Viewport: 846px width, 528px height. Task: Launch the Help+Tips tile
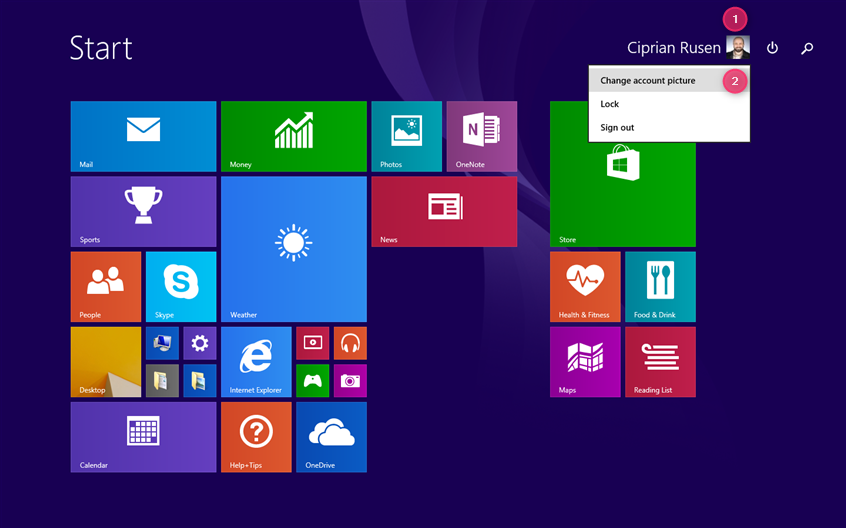tap(256, 437)
